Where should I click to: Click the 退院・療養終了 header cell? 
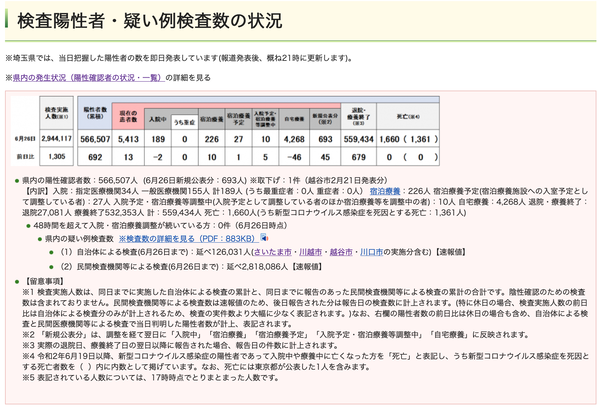(359, 116)
